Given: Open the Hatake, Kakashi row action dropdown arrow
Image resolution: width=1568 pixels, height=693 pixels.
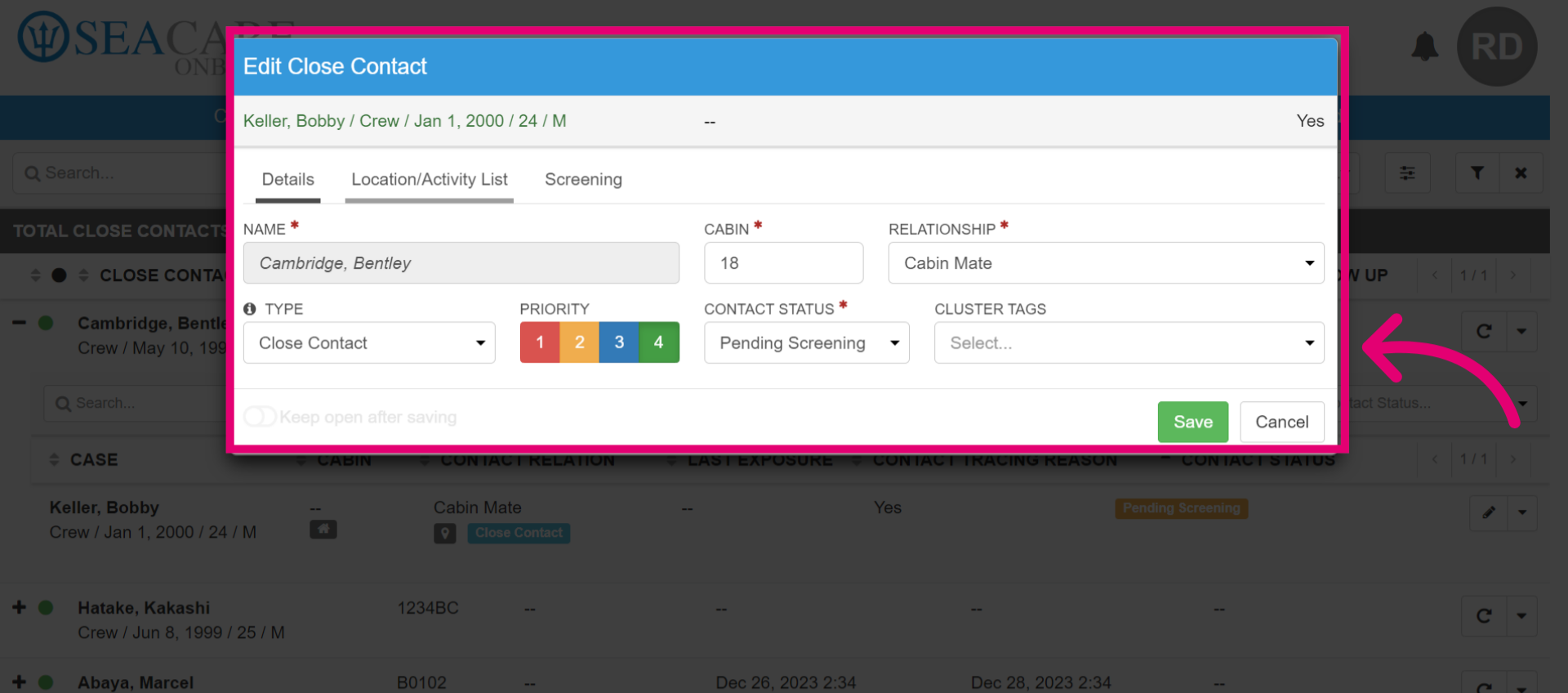Looking at the screenshot, I should [1521, 616].
